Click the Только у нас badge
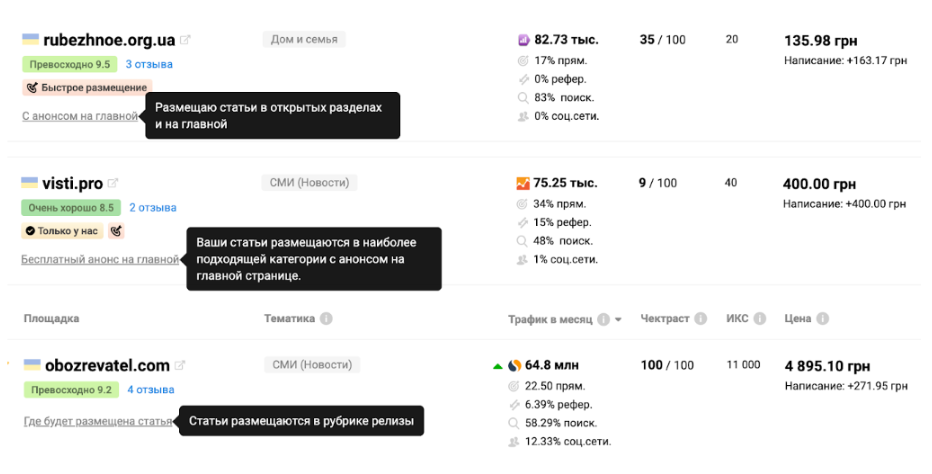The width and height of the screenshot is (932, 474). click(61, 231)
